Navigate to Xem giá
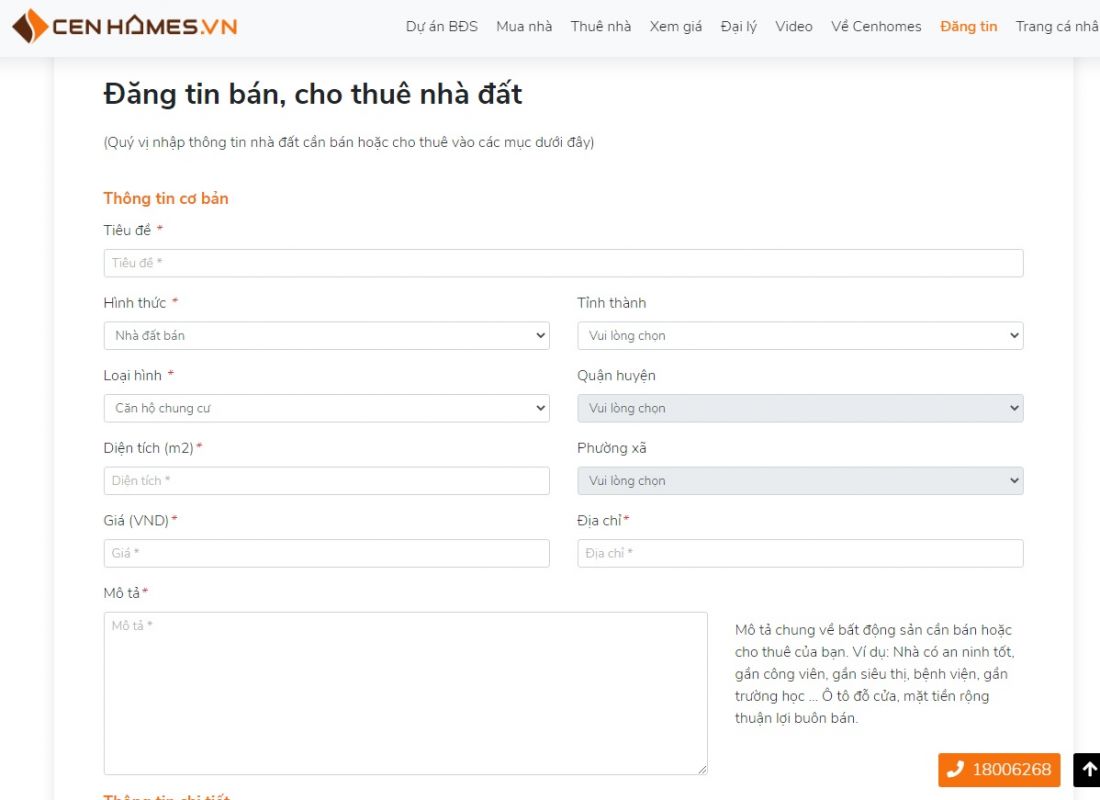Image resolution: width=1100 pixels, height=800 pixels. coord(676,27)
